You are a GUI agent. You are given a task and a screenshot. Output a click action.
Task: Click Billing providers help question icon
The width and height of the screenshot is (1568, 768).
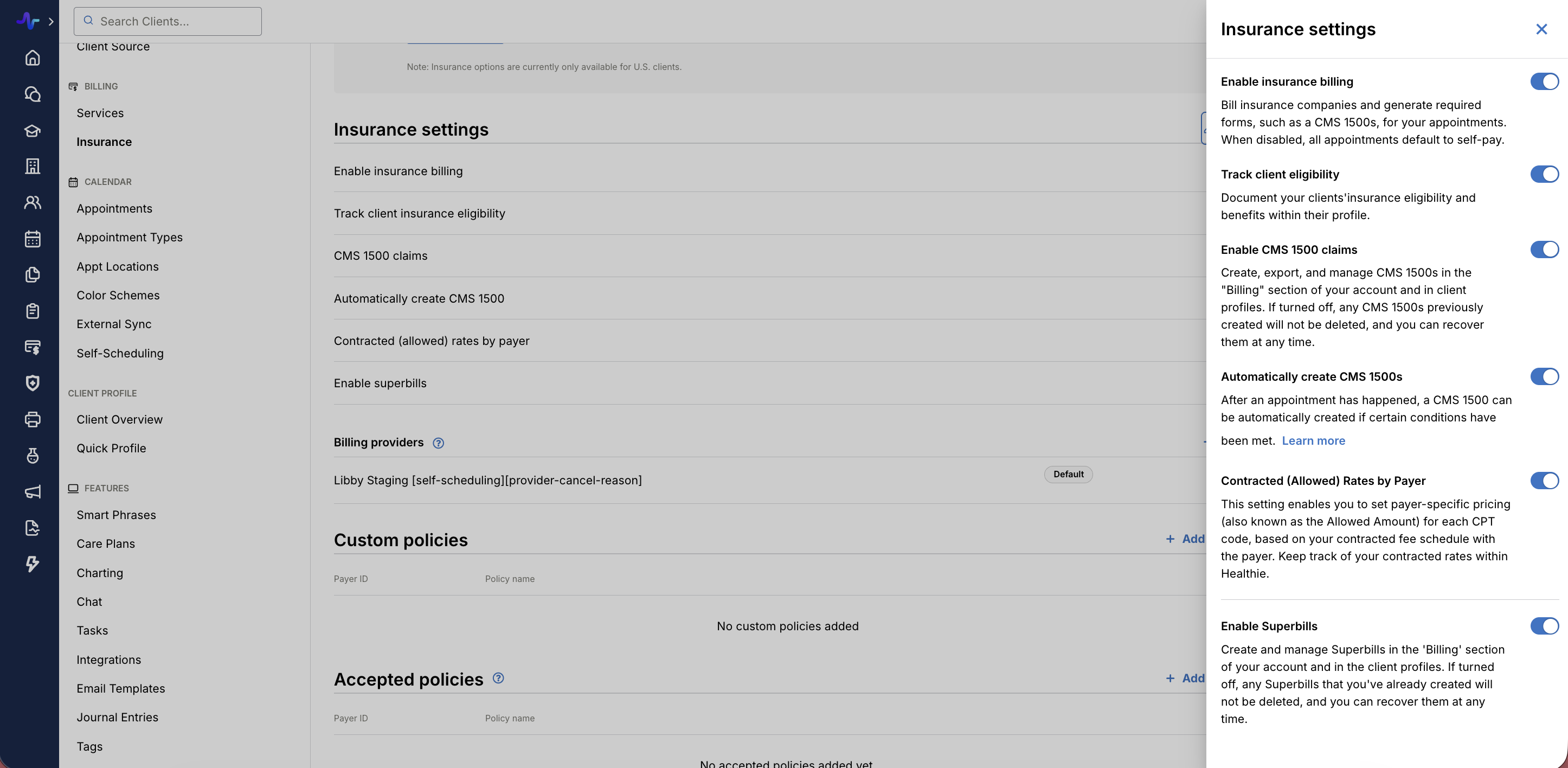pyautogui.click(x=438, y=443)
